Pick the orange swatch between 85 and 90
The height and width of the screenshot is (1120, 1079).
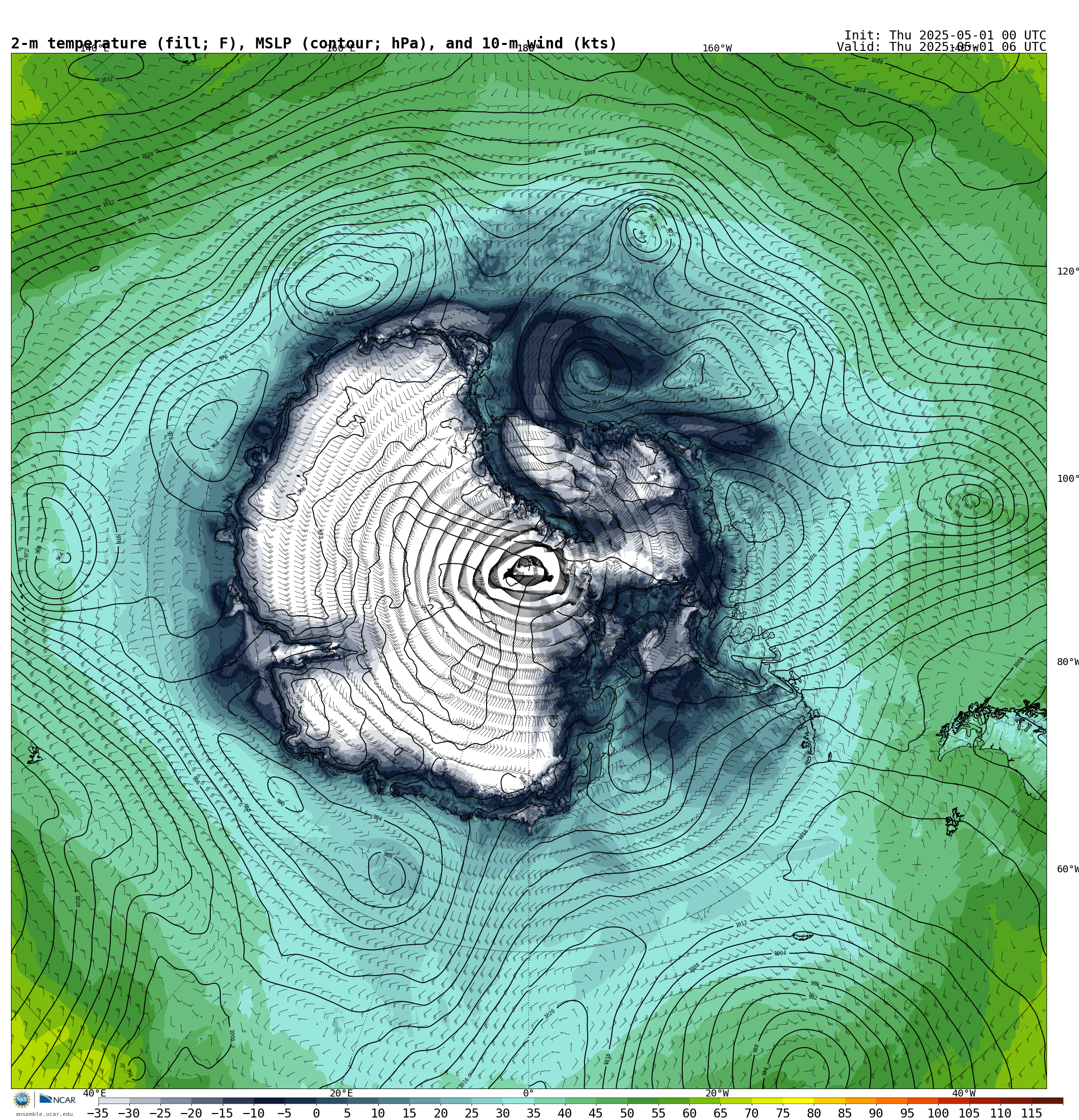[860, 1101]
